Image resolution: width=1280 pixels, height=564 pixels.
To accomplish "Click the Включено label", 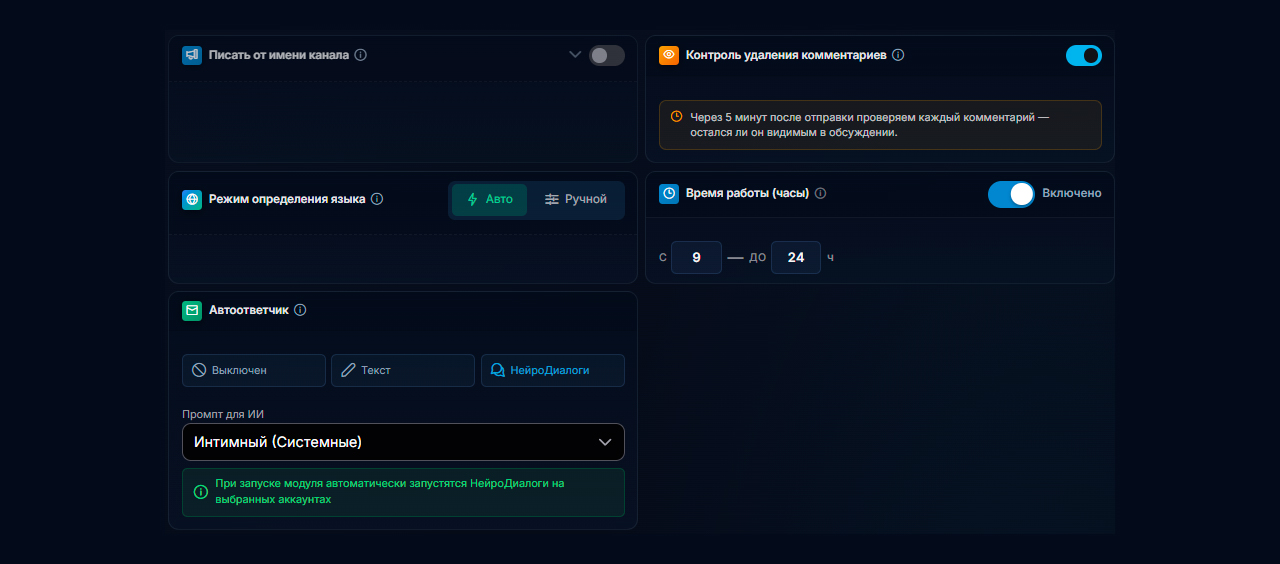I will (1072, 193).
